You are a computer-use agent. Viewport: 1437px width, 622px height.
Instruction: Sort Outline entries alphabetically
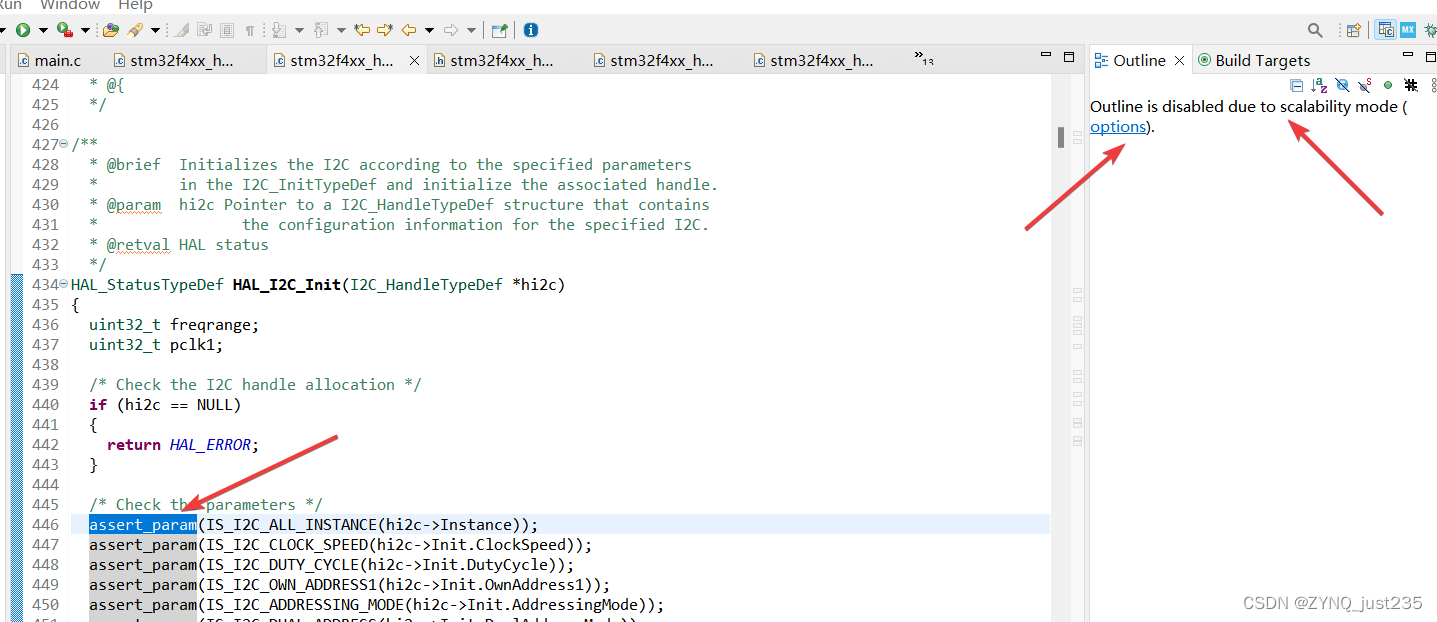(x=1319, y=85)
